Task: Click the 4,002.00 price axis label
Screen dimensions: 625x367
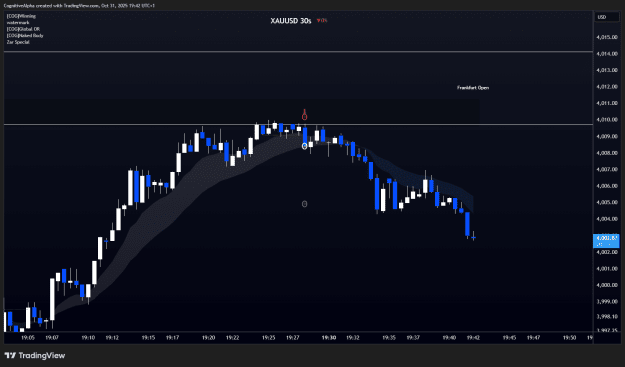Action: [607, 252]
